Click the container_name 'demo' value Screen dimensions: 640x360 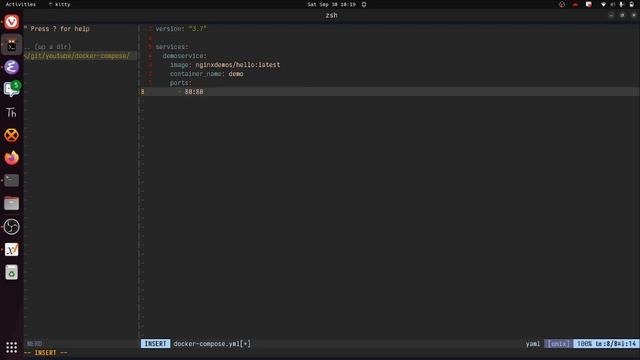pyautogui.click(x=236, y=73)
